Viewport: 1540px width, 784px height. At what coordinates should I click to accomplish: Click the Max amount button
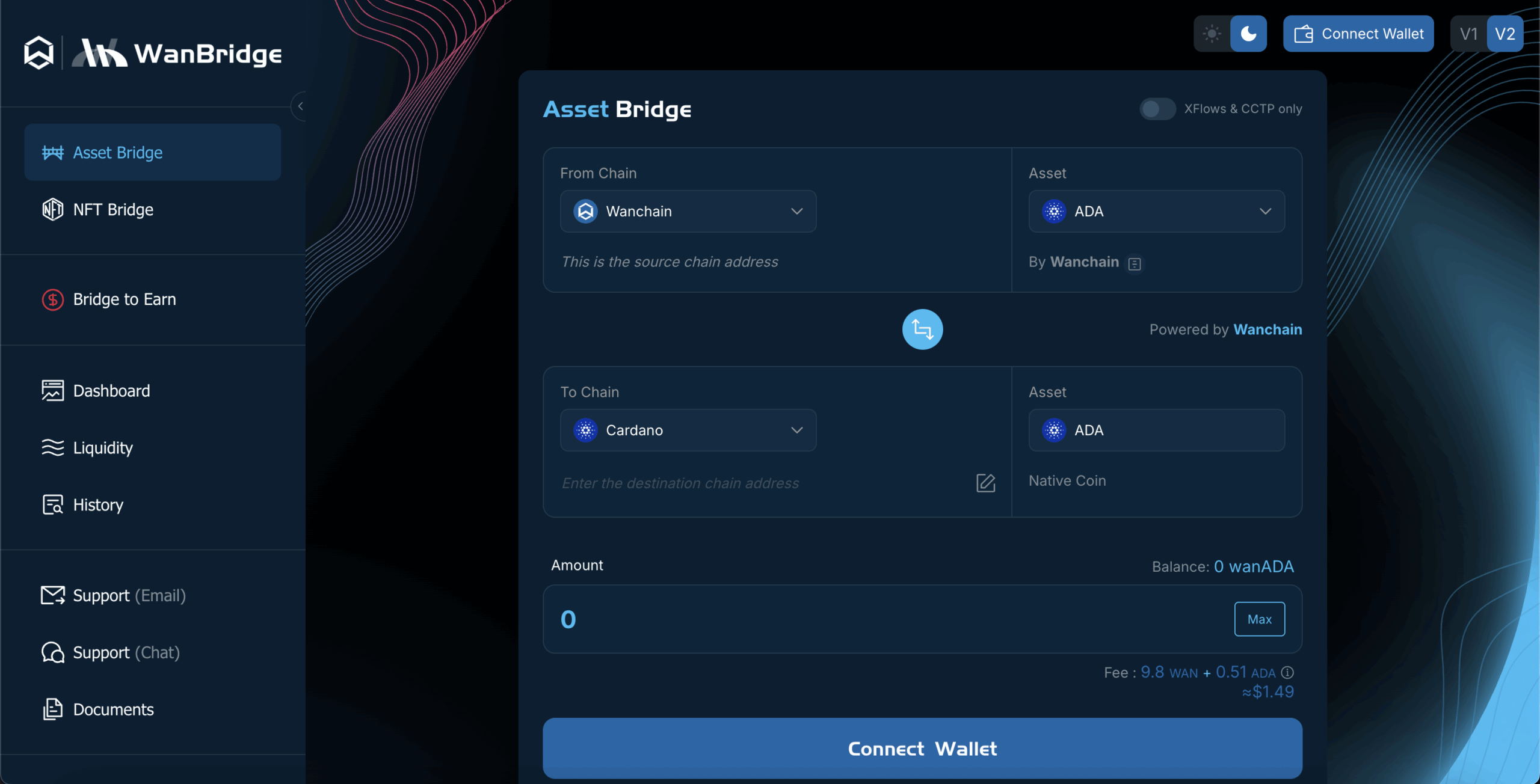(x=1260, y=619)
